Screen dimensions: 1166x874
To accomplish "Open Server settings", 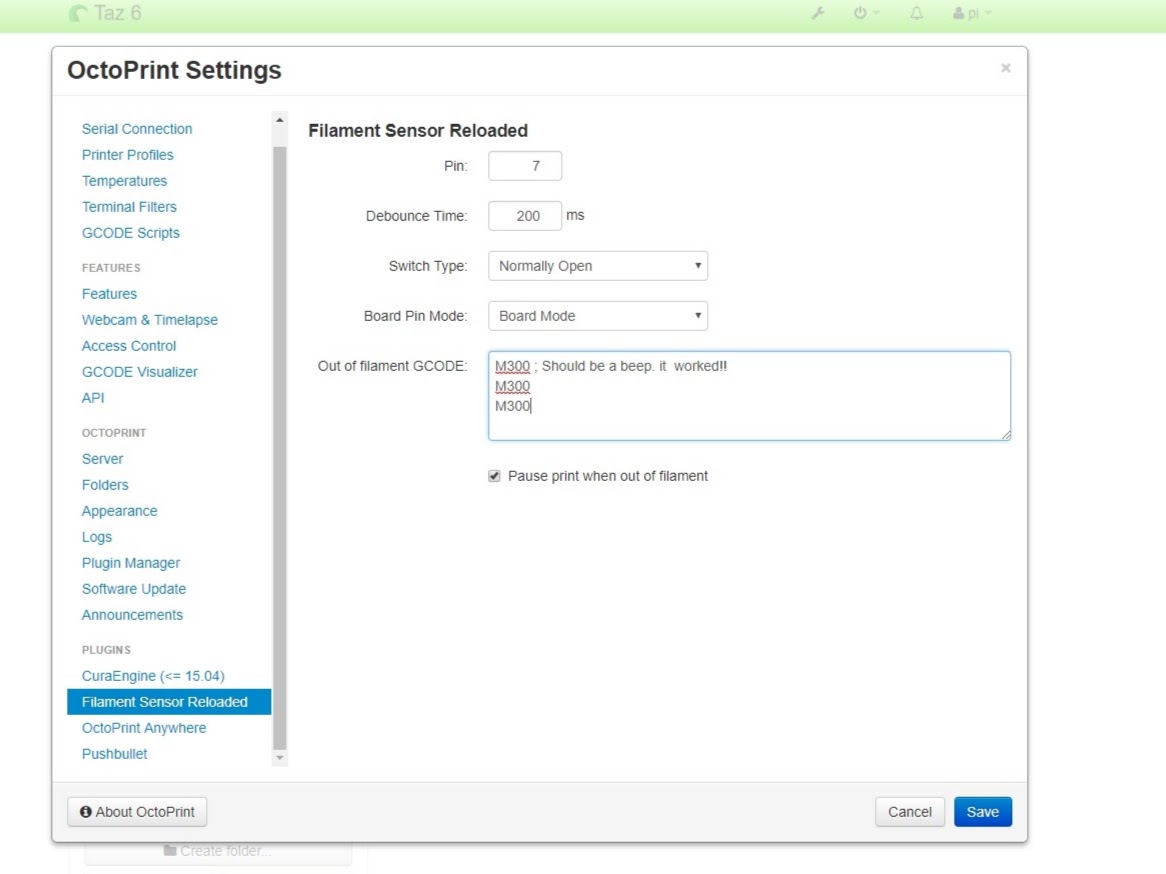I will (102, 459).
